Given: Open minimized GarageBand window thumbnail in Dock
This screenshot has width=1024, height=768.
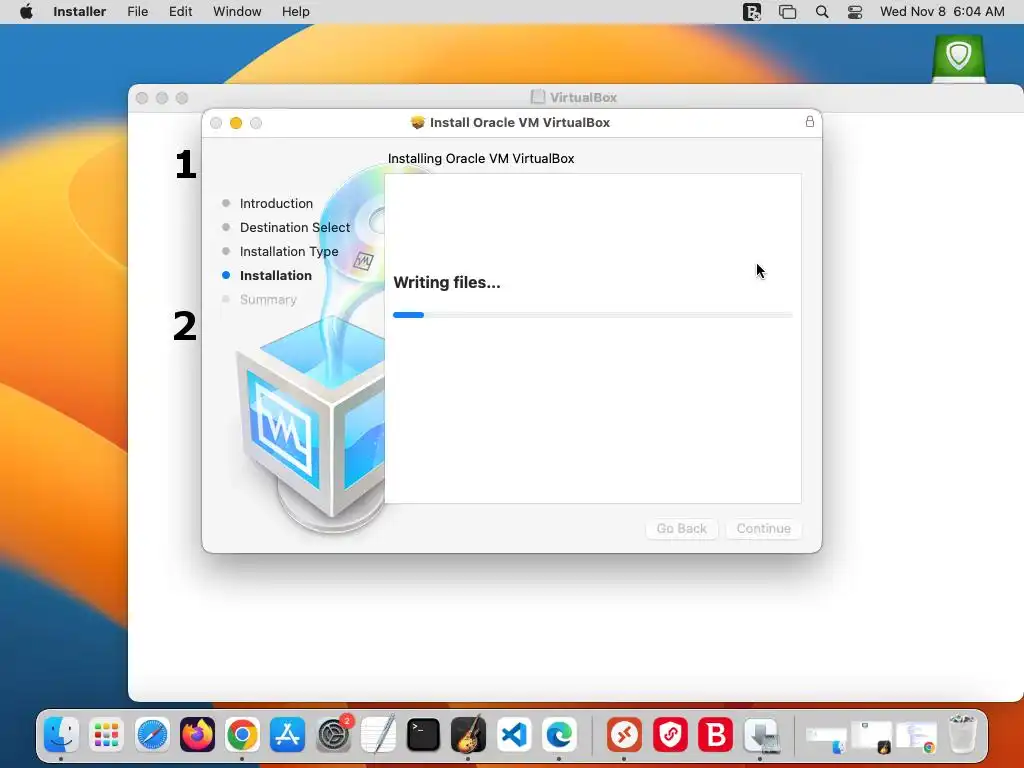Looking at the screenshot, I should [x=872, y=736].
